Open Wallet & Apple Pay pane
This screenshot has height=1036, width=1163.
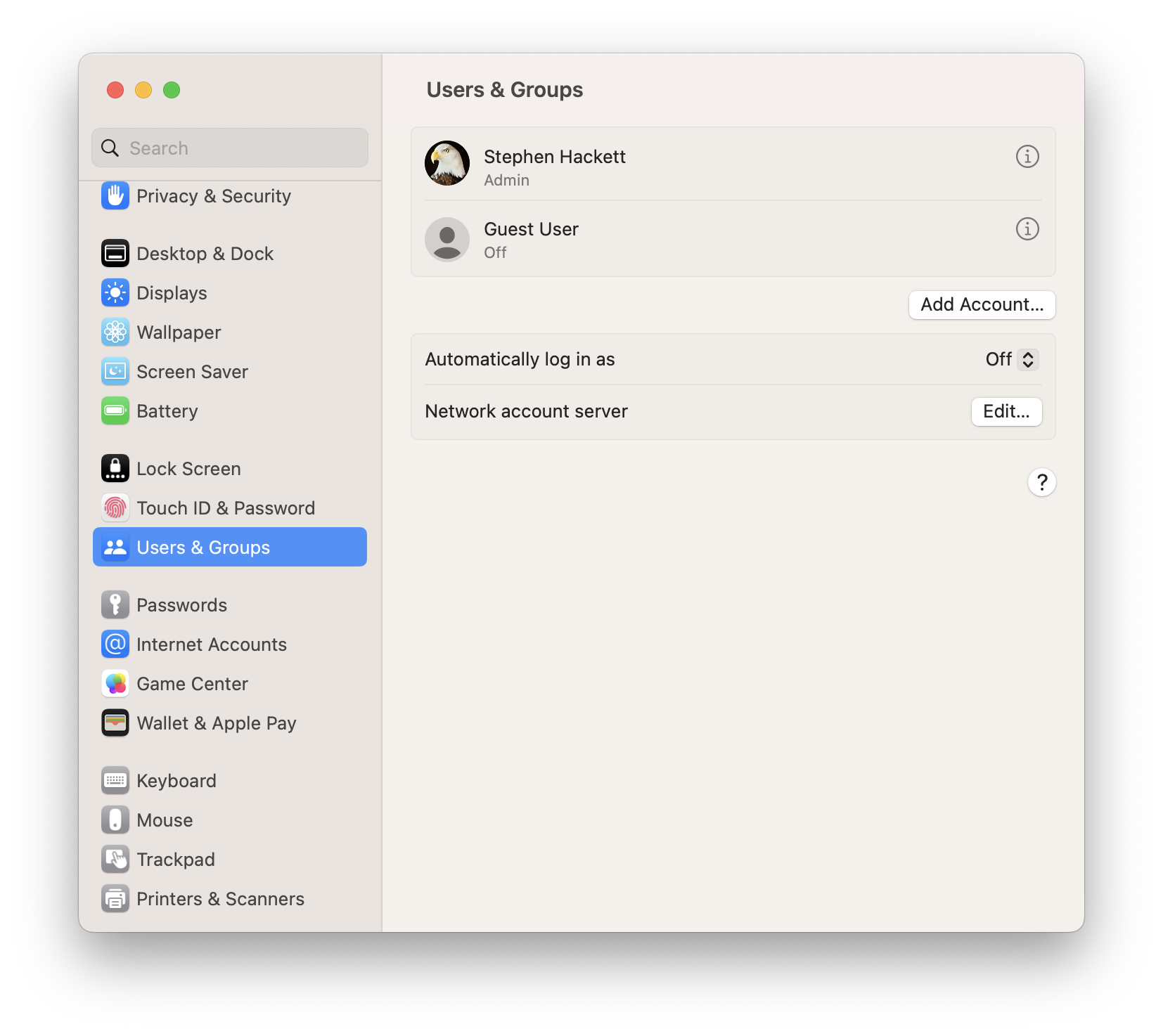(x=216, y=723)
